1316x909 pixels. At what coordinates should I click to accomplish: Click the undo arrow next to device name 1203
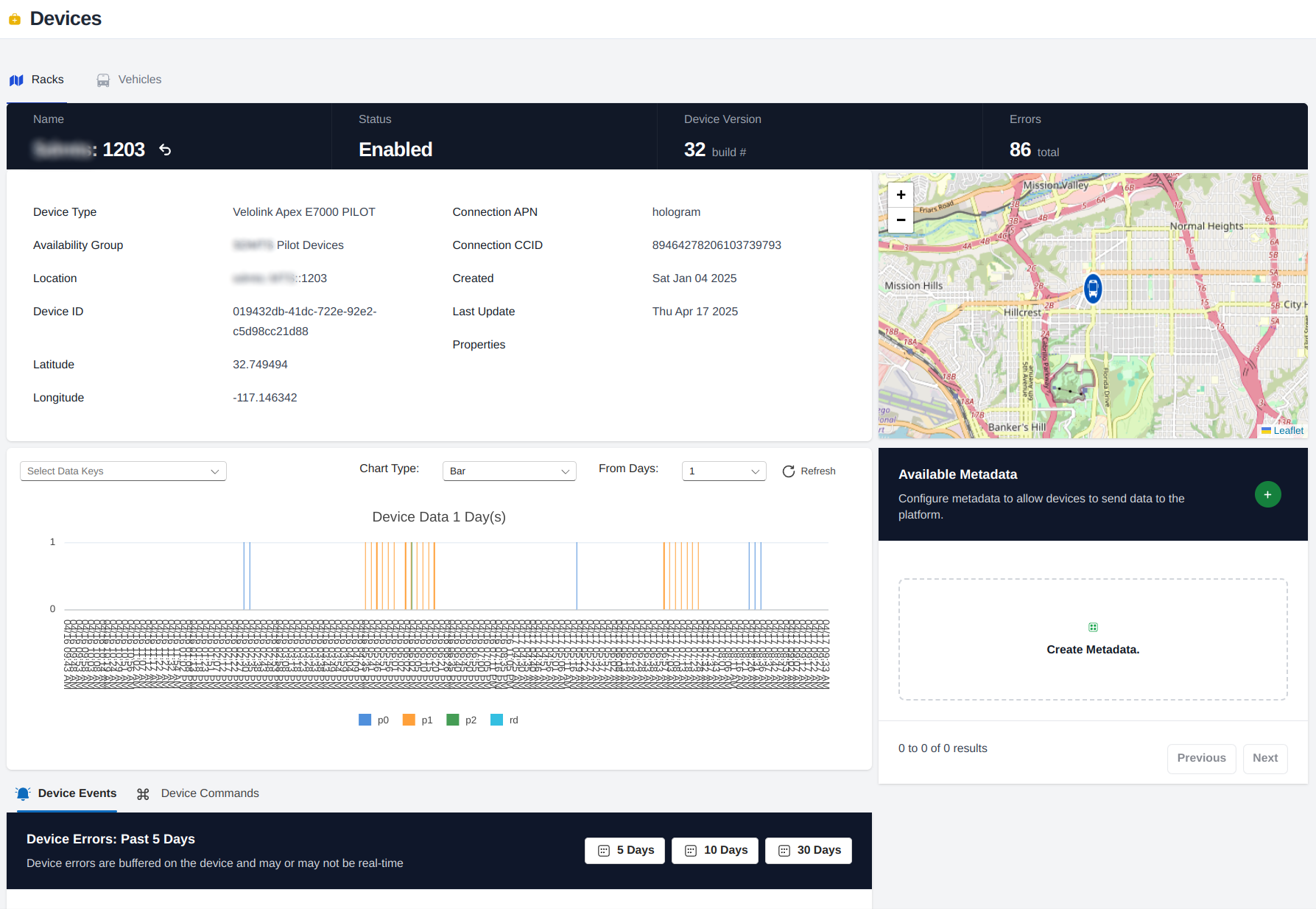(165, 150)
